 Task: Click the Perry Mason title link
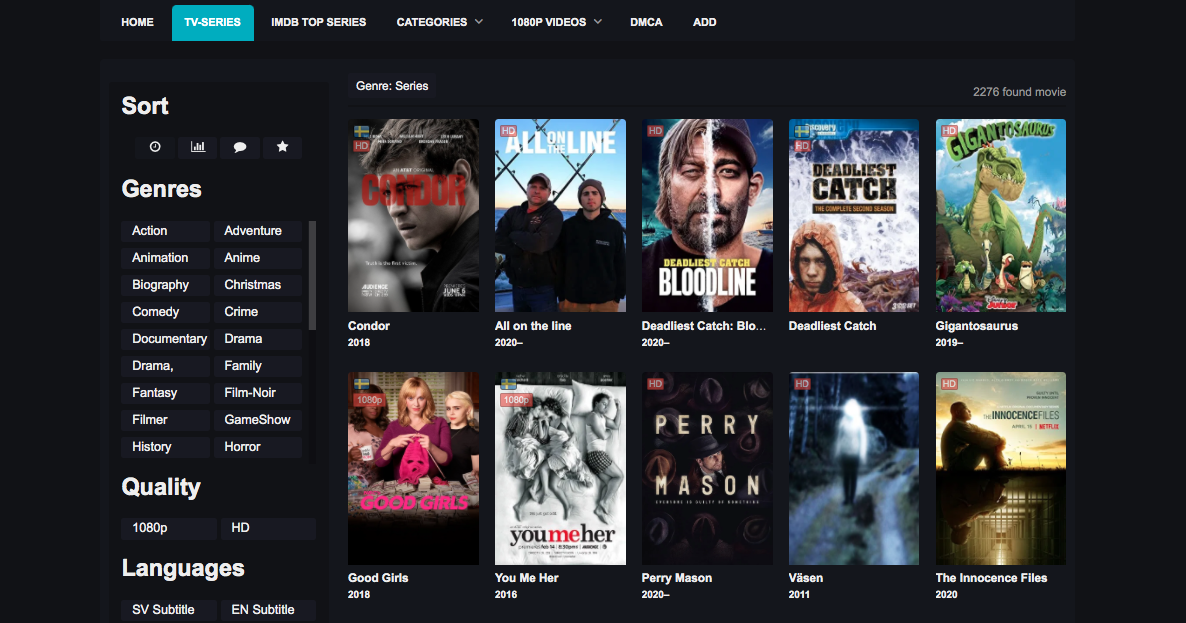(x=677, y=578)
